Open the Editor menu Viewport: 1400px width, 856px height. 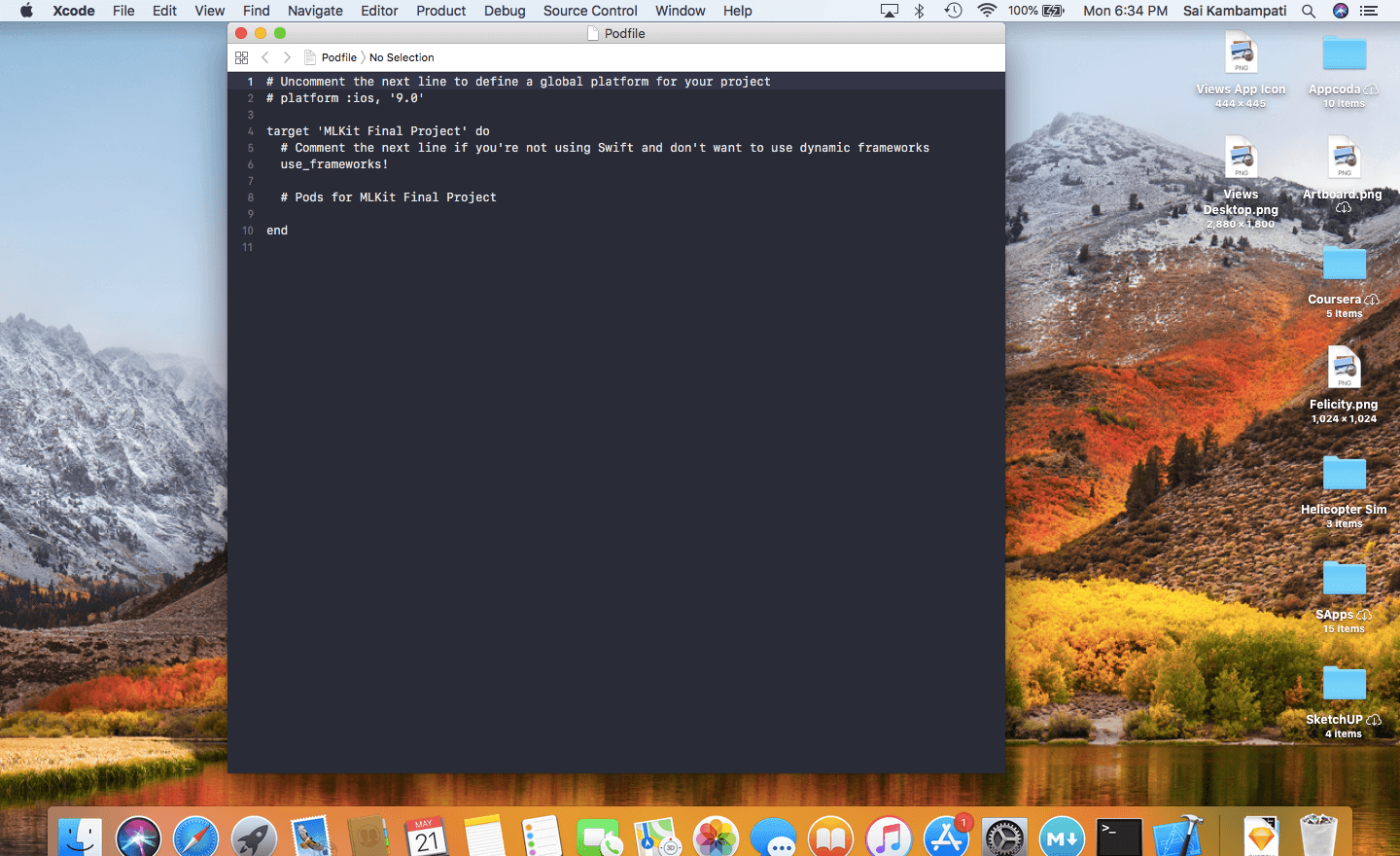[379, 11]
